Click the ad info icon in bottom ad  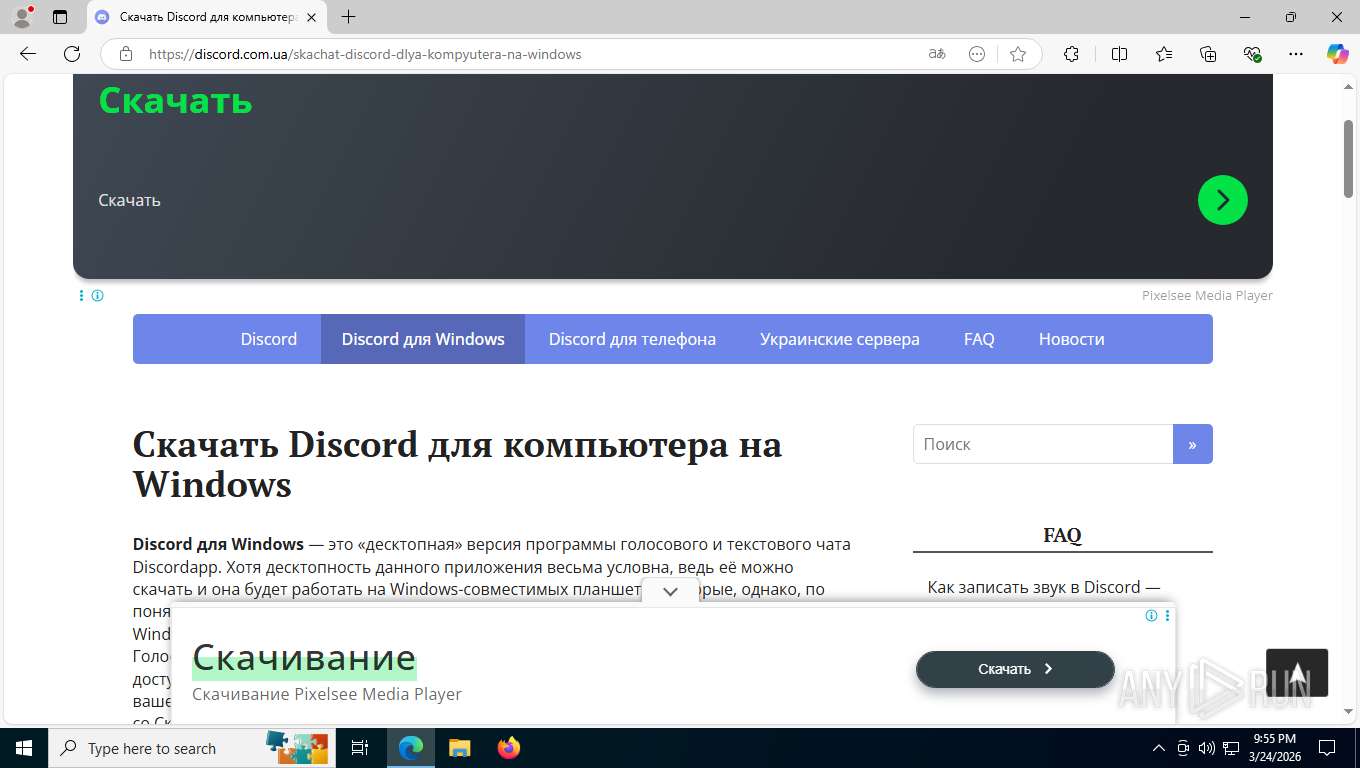click(x=1151, y=616)
